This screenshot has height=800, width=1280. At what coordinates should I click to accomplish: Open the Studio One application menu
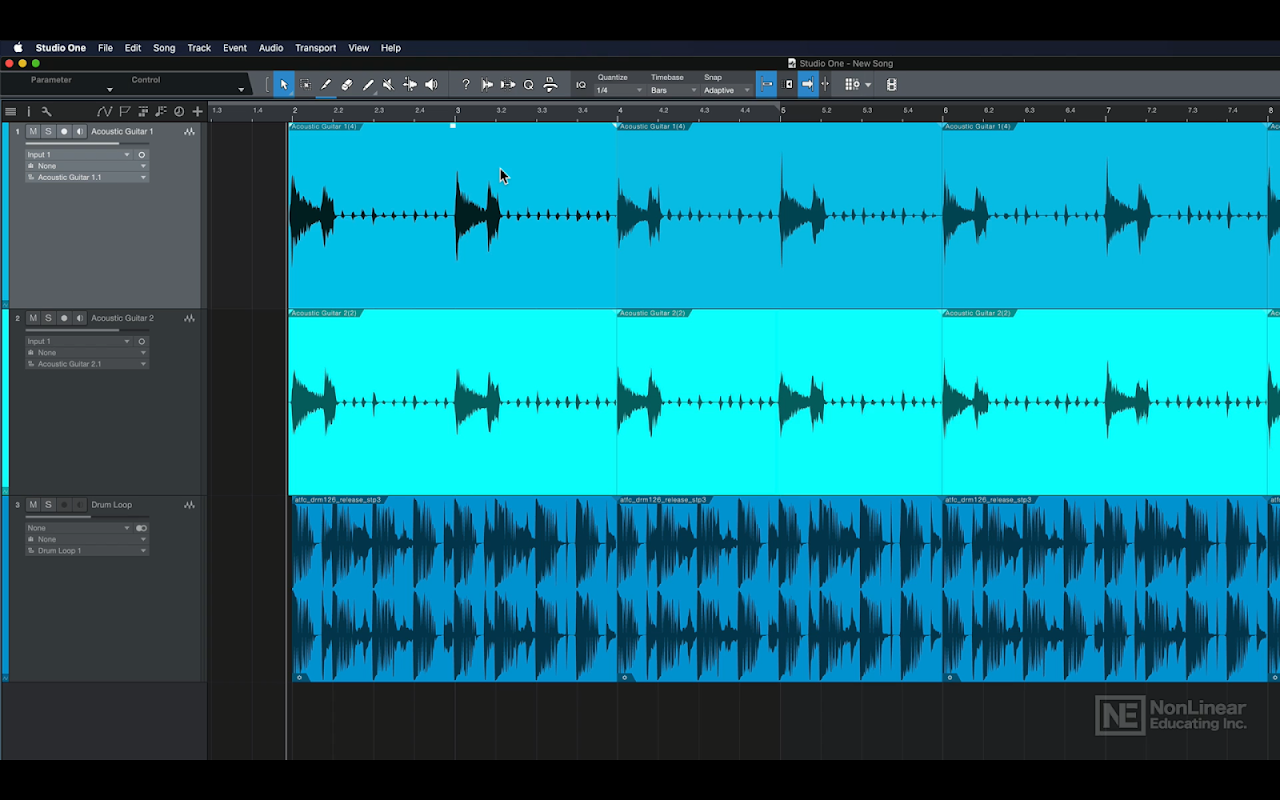pyautogui.click(x=61, y=48)
